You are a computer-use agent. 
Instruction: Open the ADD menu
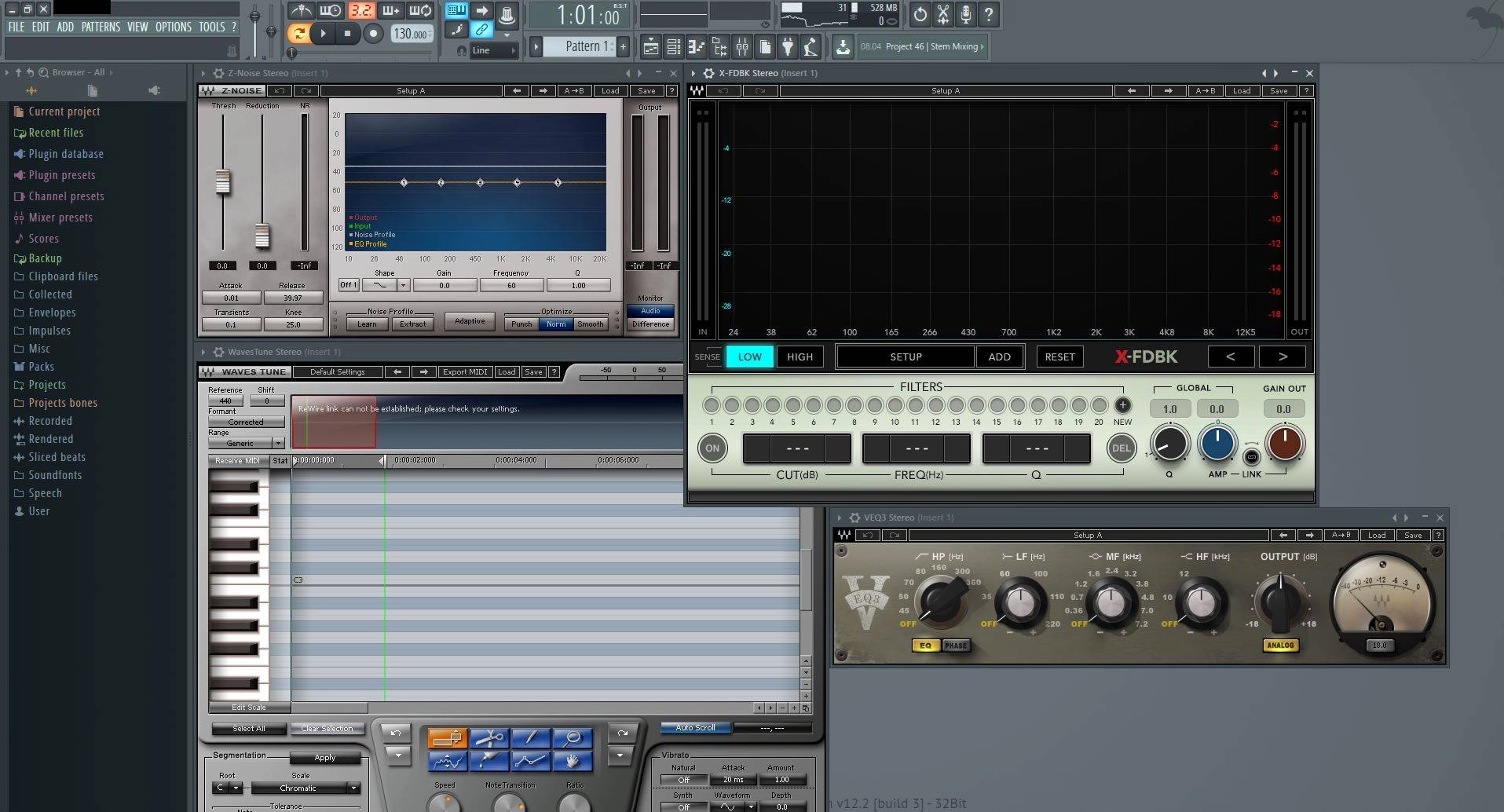tap(65, 27)
